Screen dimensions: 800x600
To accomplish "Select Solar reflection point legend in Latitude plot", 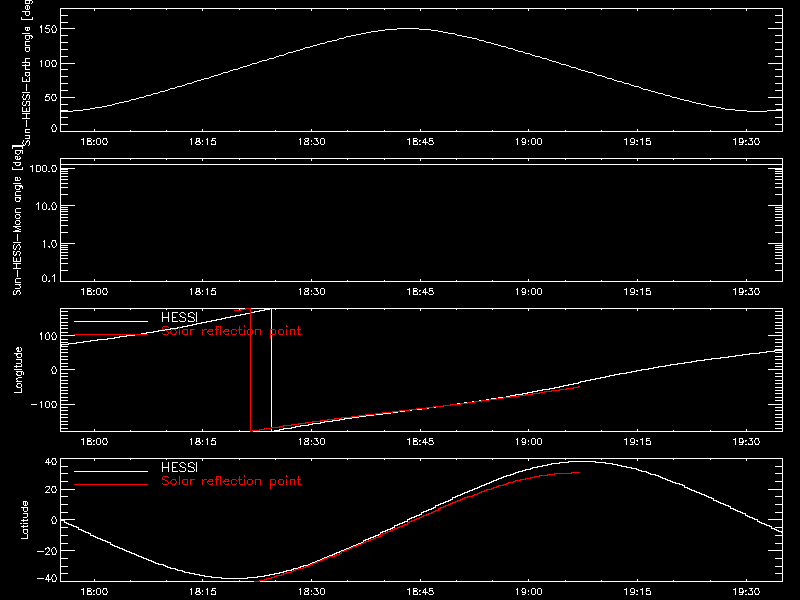I will [231, 481].
